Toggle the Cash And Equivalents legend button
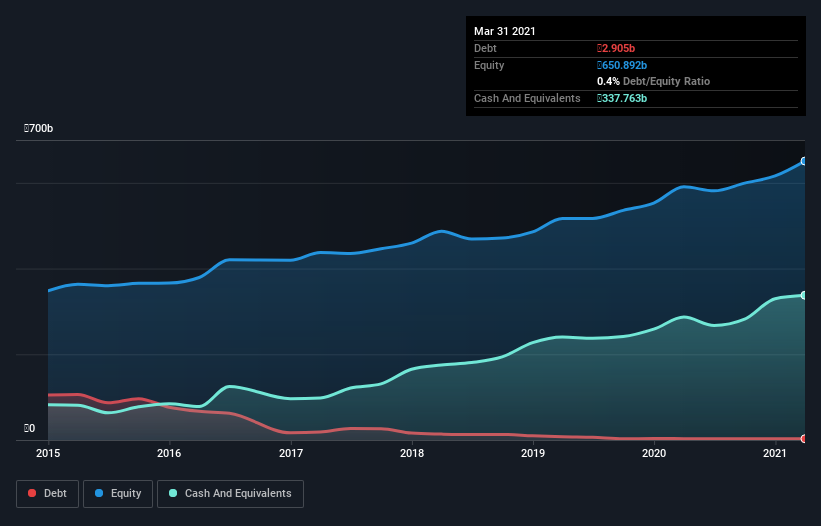The image size is (821, 526). click(230, 494)
